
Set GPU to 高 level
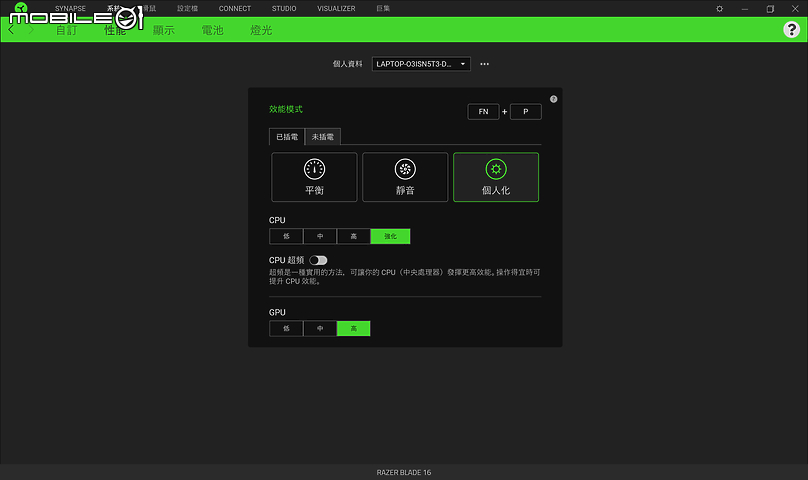pyautogui.click(x=354, y=328)
